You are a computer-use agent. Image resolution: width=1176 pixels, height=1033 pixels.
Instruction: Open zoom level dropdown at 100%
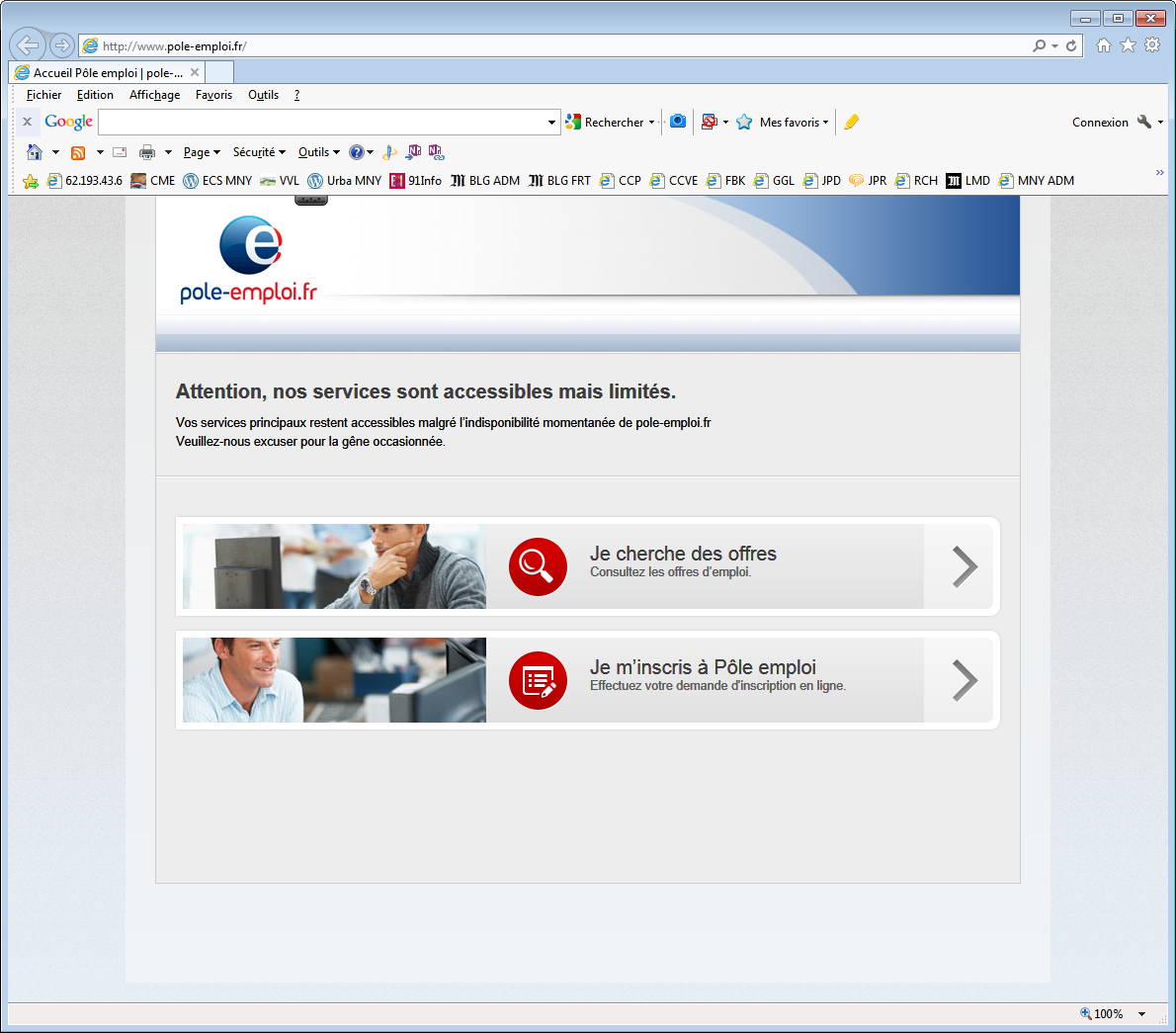tap(1142, 1013)
